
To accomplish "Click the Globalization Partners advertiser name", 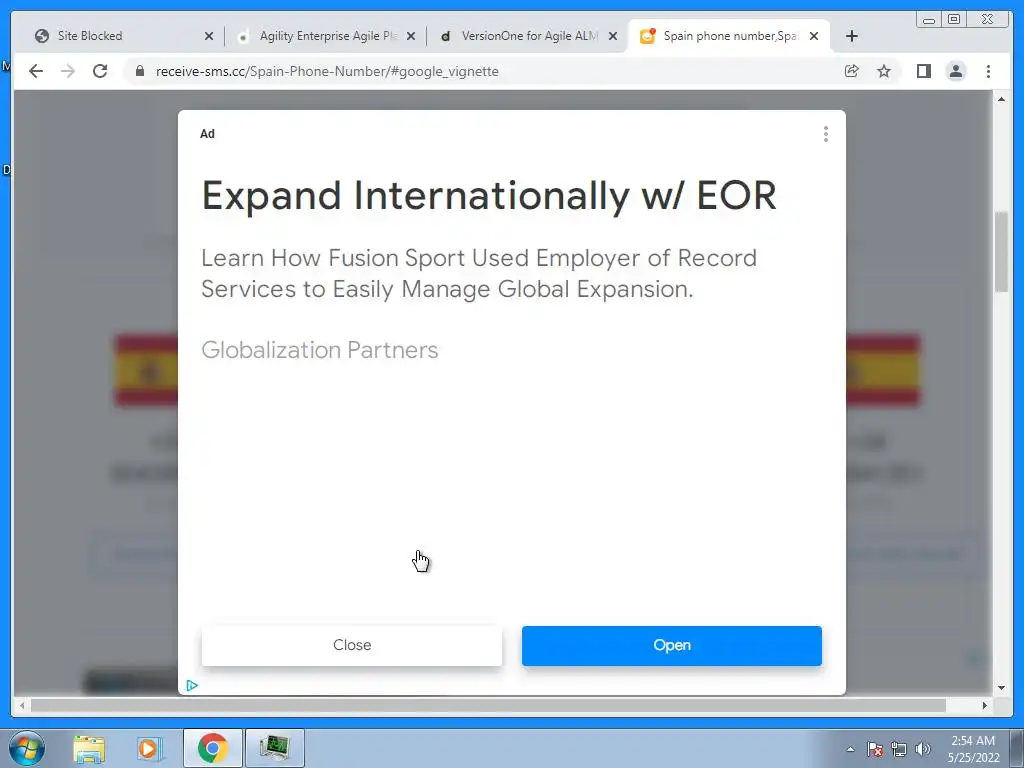I will coord(319,350).
